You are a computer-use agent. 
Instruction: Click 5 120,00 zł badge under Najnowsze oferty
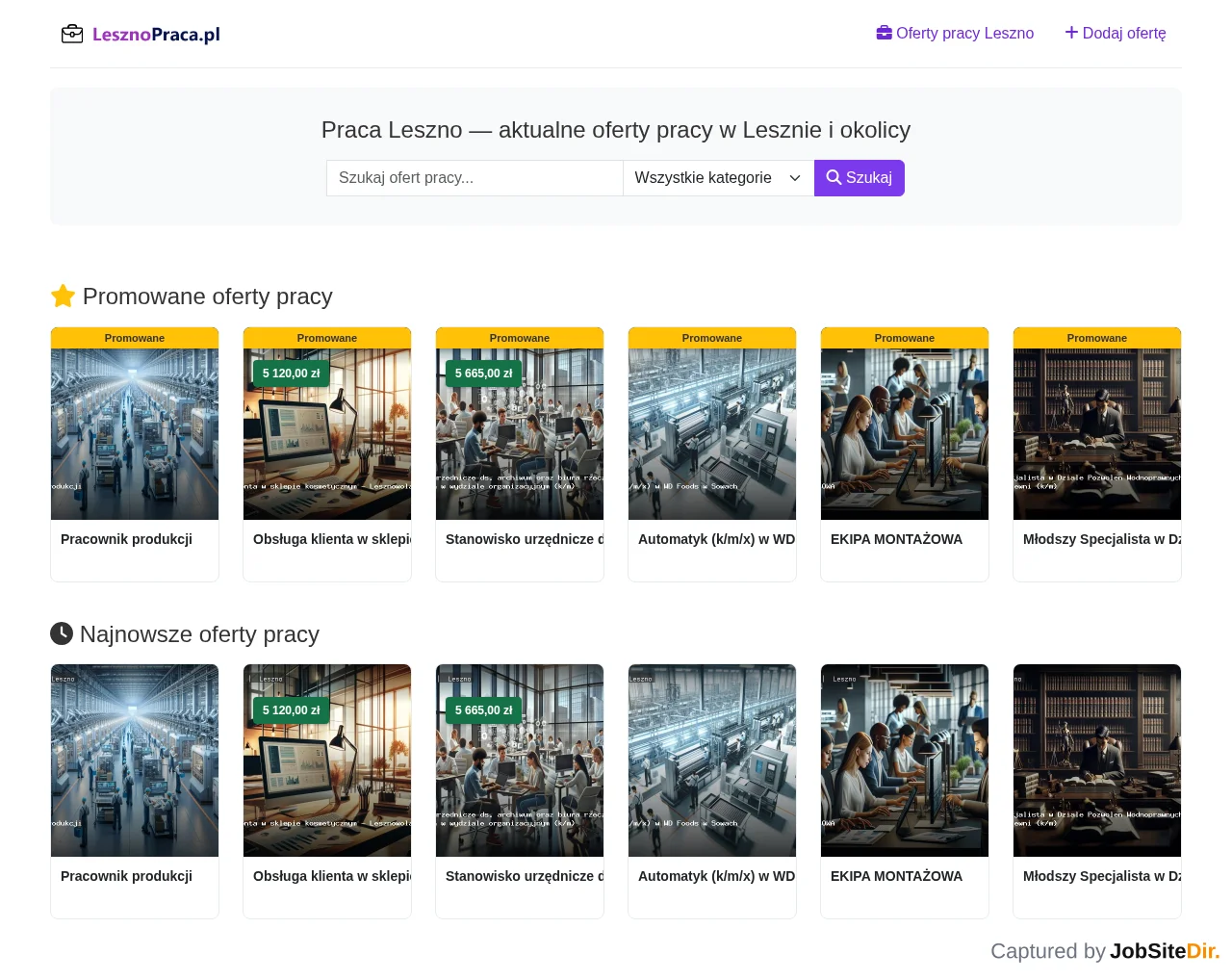(292, 710)
